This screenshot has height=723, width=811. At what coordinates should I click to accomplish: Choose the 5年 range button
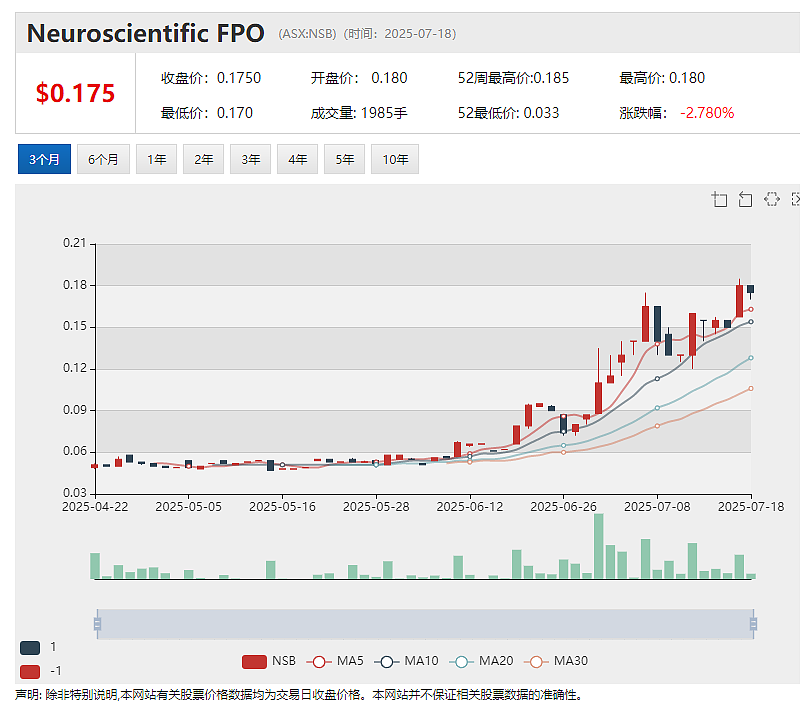[x=344, y=159]
